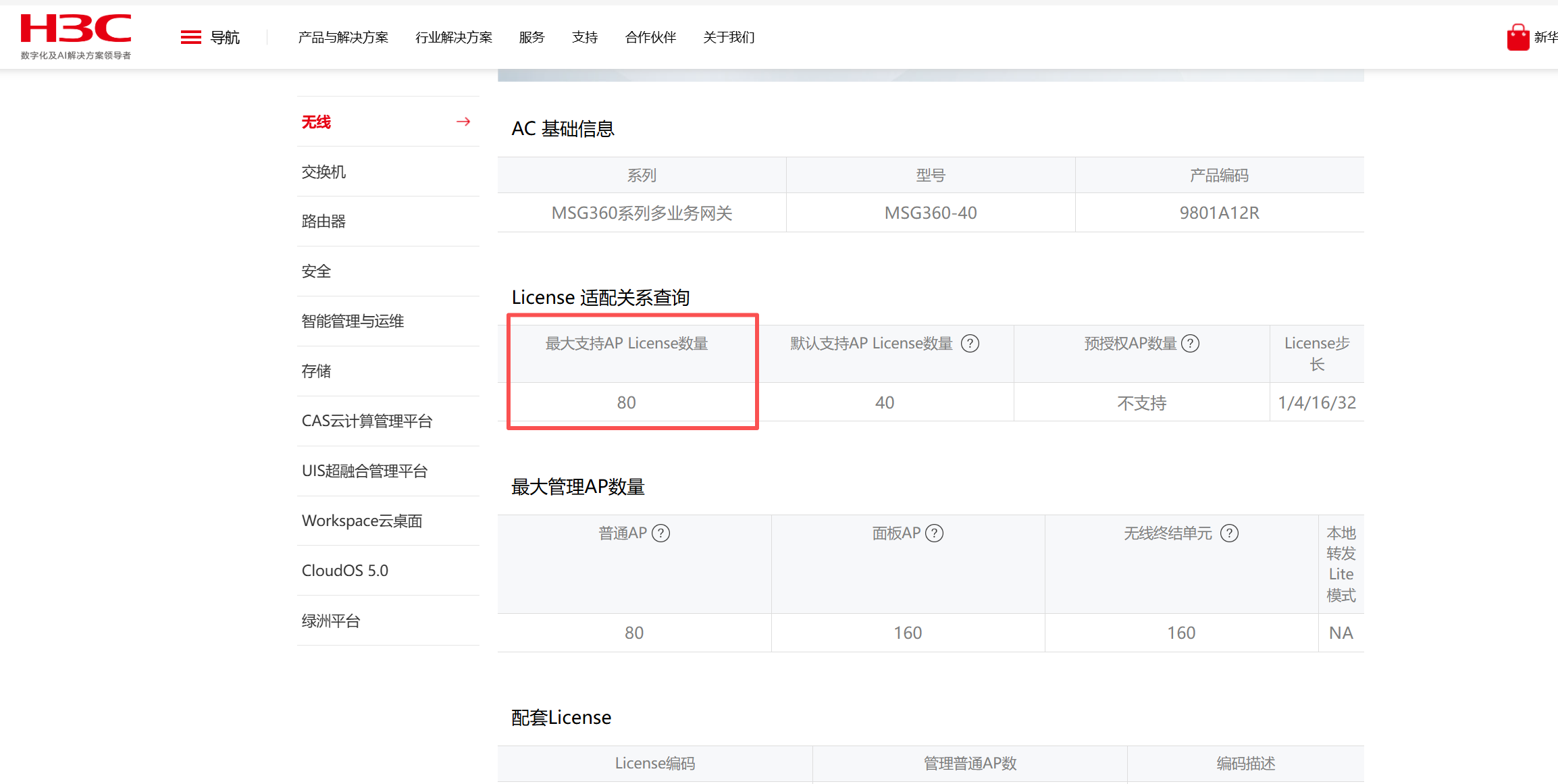Click question mark beside 无线终结单元
This screenshot has width=1558, height=784.
pyautogui.click(x=1230, y=533)
